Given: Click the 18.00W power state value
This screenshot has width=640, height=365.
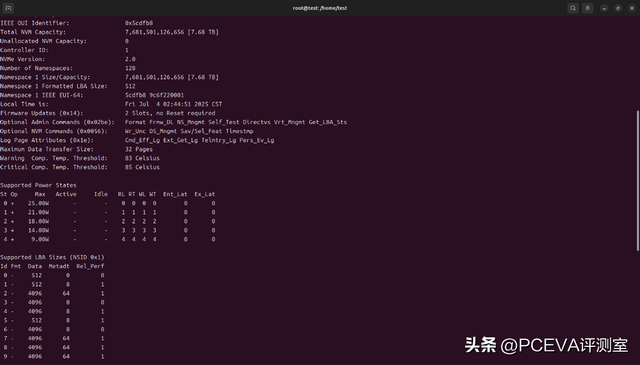Looking at the screenshot, I should [x=38, y=221].
